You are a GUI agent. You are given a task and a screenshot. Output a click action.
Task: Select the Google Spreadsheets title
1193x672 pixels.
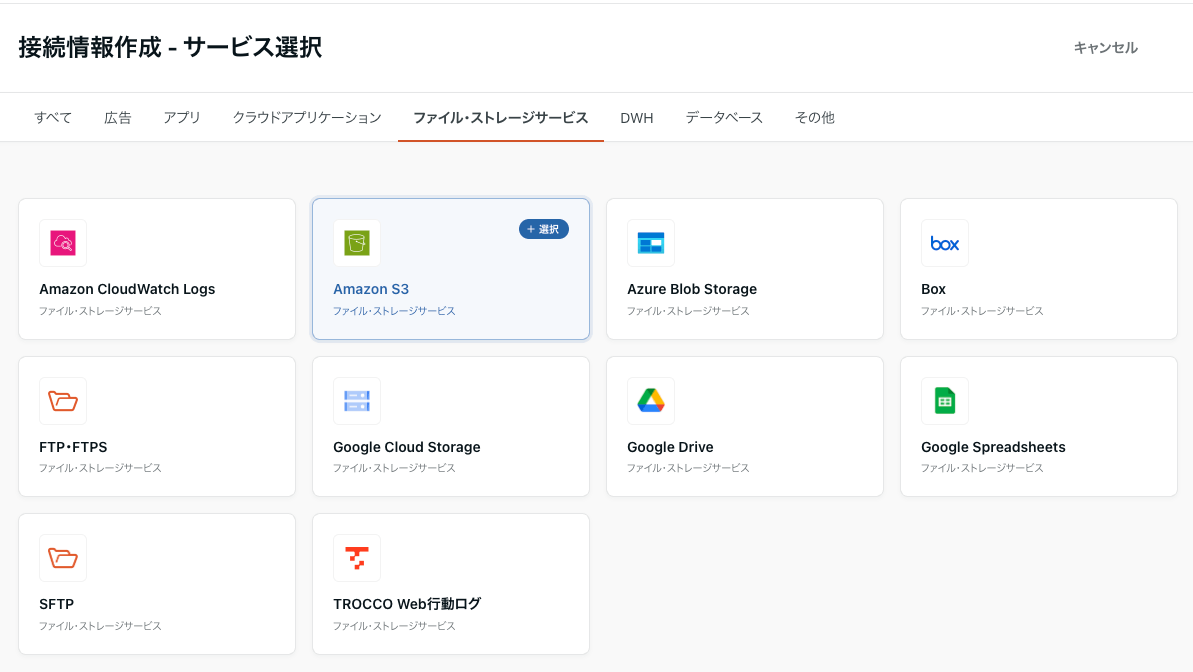[x=994, y=447]
